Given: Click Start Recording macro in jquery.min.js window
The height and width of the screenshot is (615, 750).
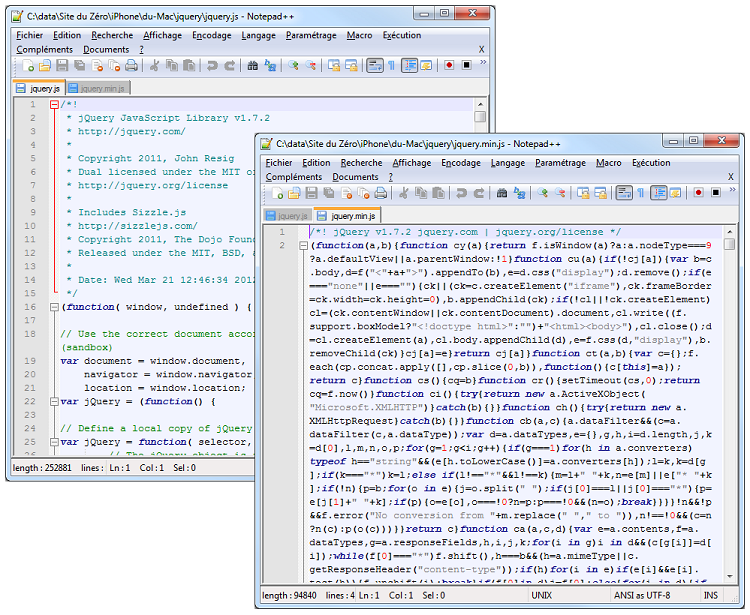Looking at the screenshot, I should [698, 193].
